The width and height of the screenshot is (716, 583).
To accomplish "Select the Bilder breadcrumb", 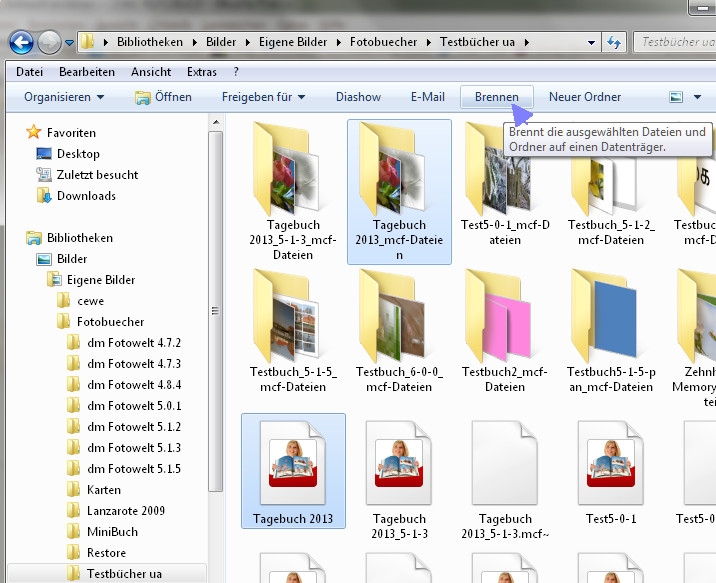I will [221, 42].
